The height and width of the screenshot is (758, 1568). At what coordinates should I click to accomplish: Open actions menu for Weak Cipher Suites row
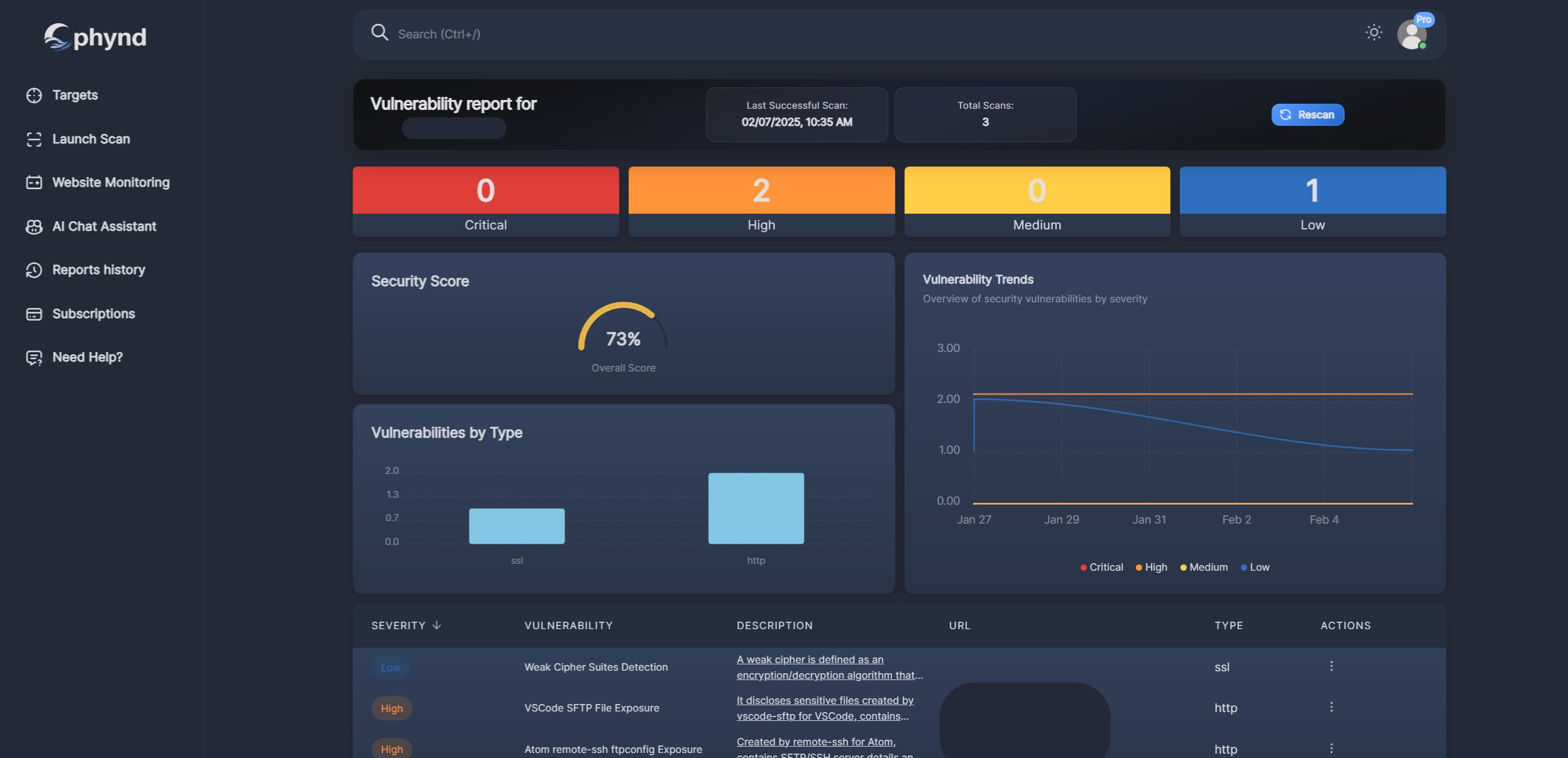1331,666
